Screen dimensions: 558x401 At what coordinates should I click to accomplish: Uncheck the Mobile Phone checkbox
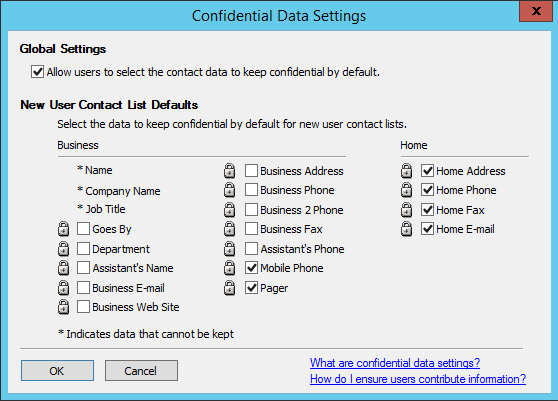[251, 268]
